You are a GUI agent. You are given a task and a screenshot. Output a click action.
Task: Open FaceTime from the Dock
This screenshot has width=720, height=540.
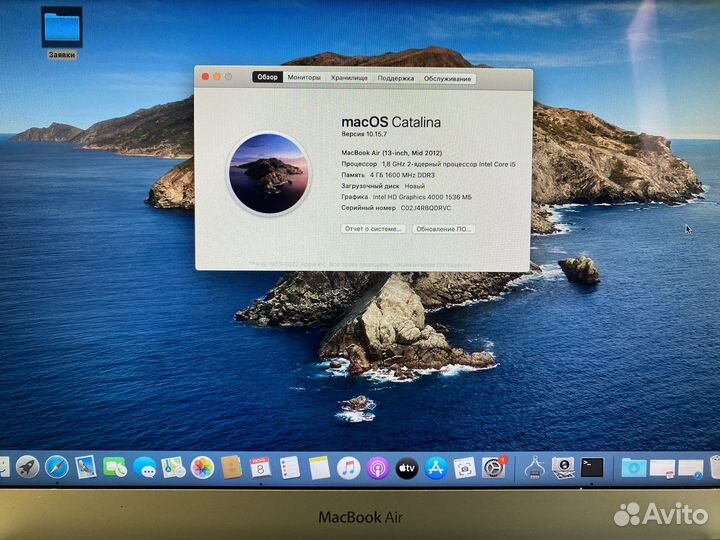coord(115,468)
